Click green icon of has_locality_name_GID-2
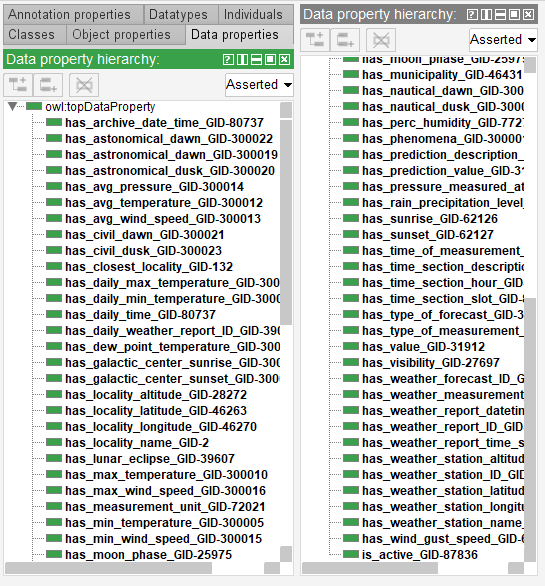 pyautogui.click(x=54, y=442)
